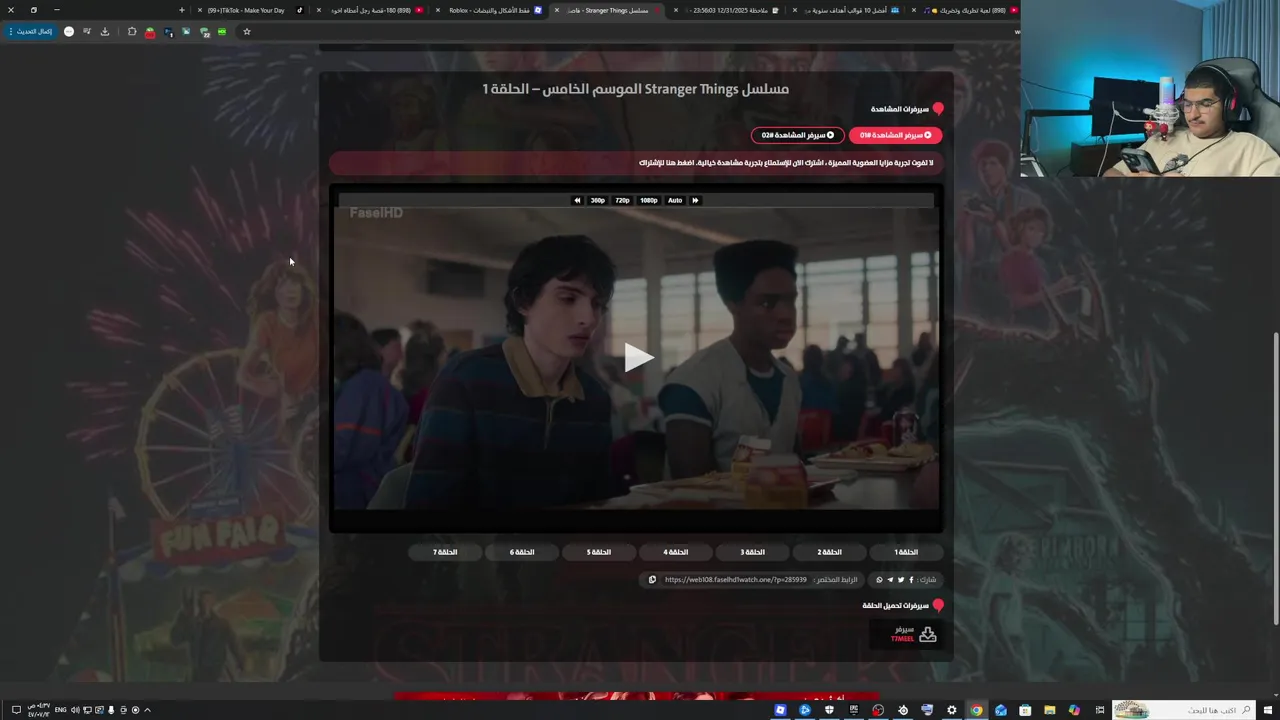Click the browser update button
This screenshot has height=720, width=1280.
(30, 31)
